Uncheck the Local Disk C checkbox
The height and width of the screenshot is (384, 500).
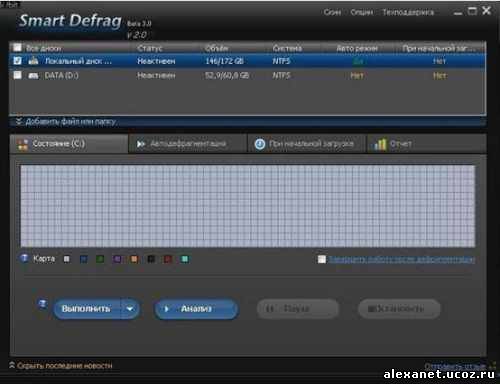(x=17, y=61)
